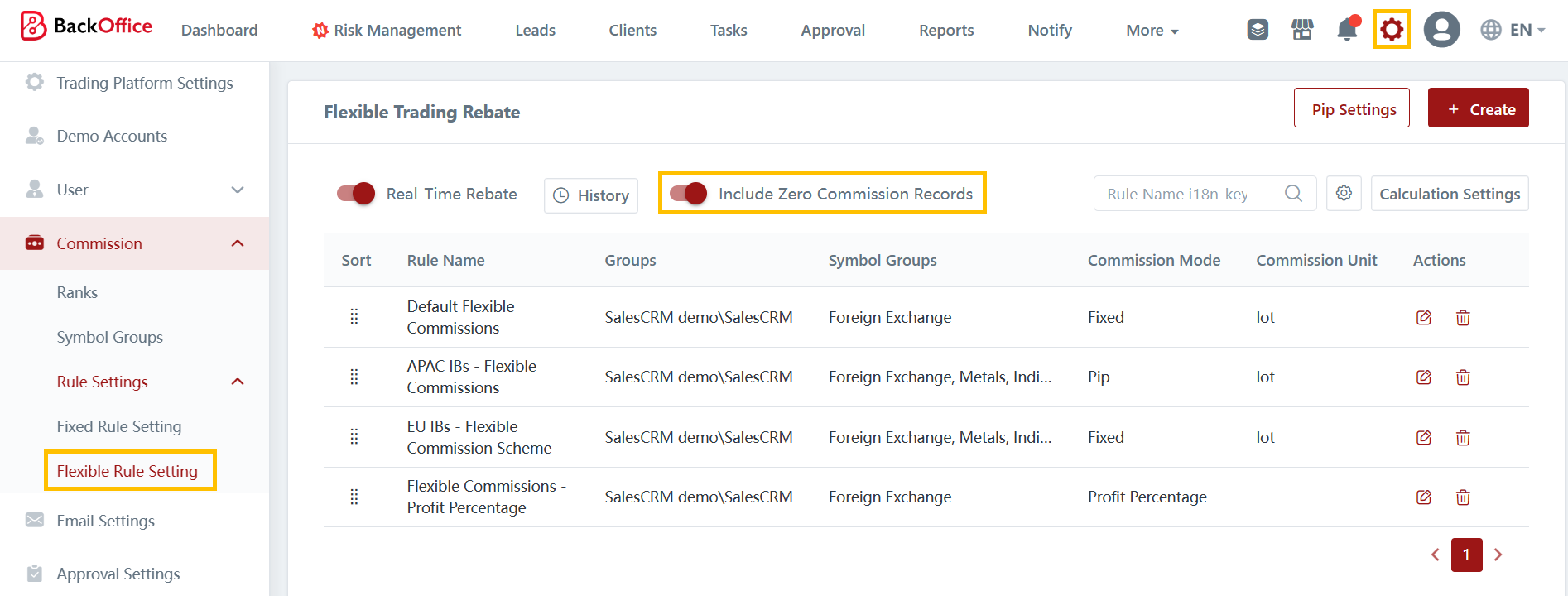The image size is (1568, 596).
Task: Open the notifications bell icon
Action: 1346,30
